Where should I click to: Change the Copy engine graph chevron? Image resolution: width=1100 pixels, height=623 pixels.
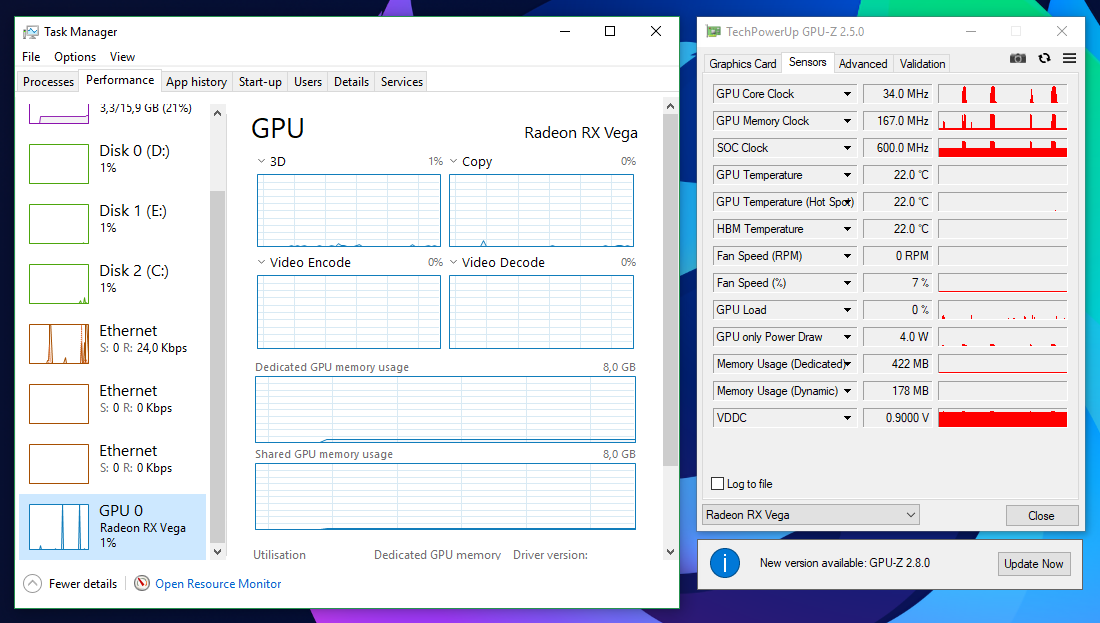(453, 161)
